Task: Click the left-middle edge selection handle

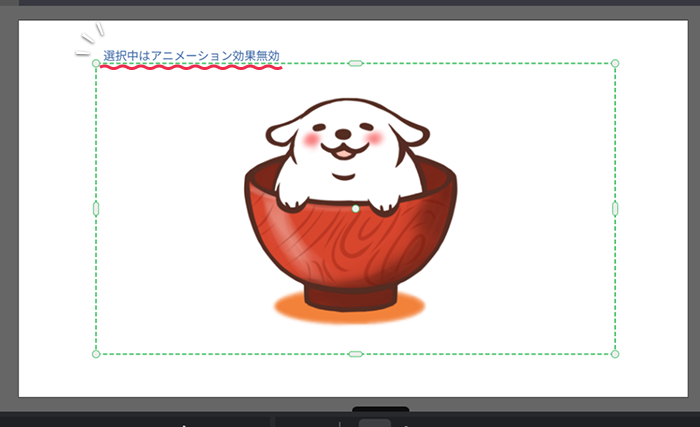Action: pyautogui.click(x=96, y=209)
